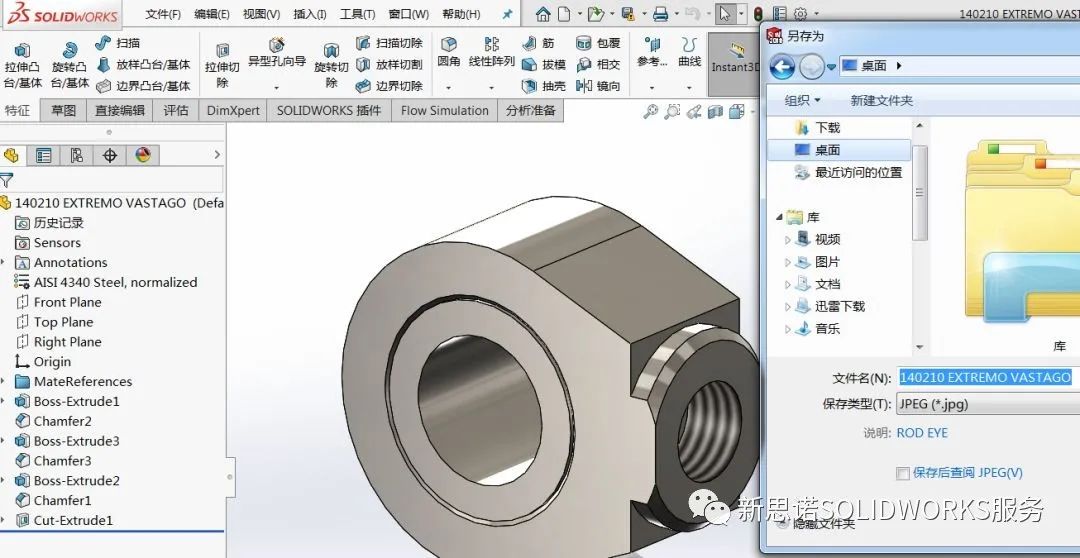Screen dimensions: 1080x558
Task: Select the Fillet (圆角) tool
Action: click(449, 52)
